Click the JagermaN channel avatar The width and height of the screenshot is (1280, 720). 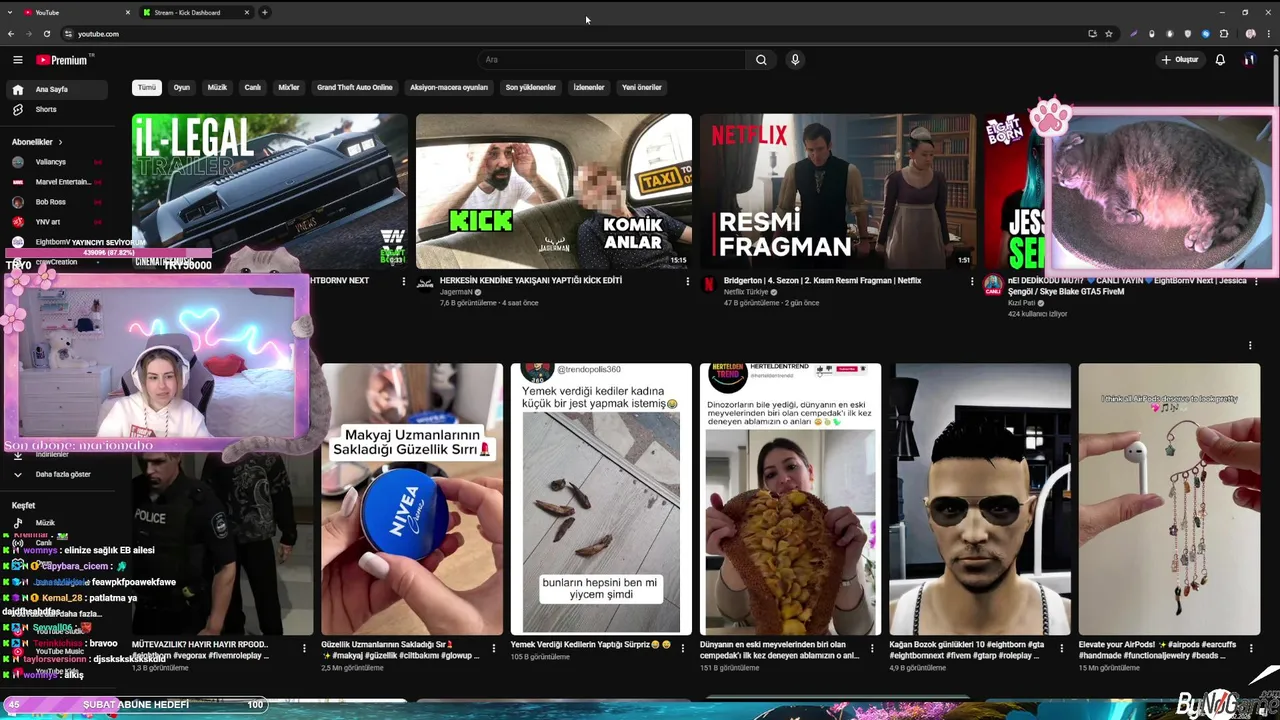click(x=425, y=285)
